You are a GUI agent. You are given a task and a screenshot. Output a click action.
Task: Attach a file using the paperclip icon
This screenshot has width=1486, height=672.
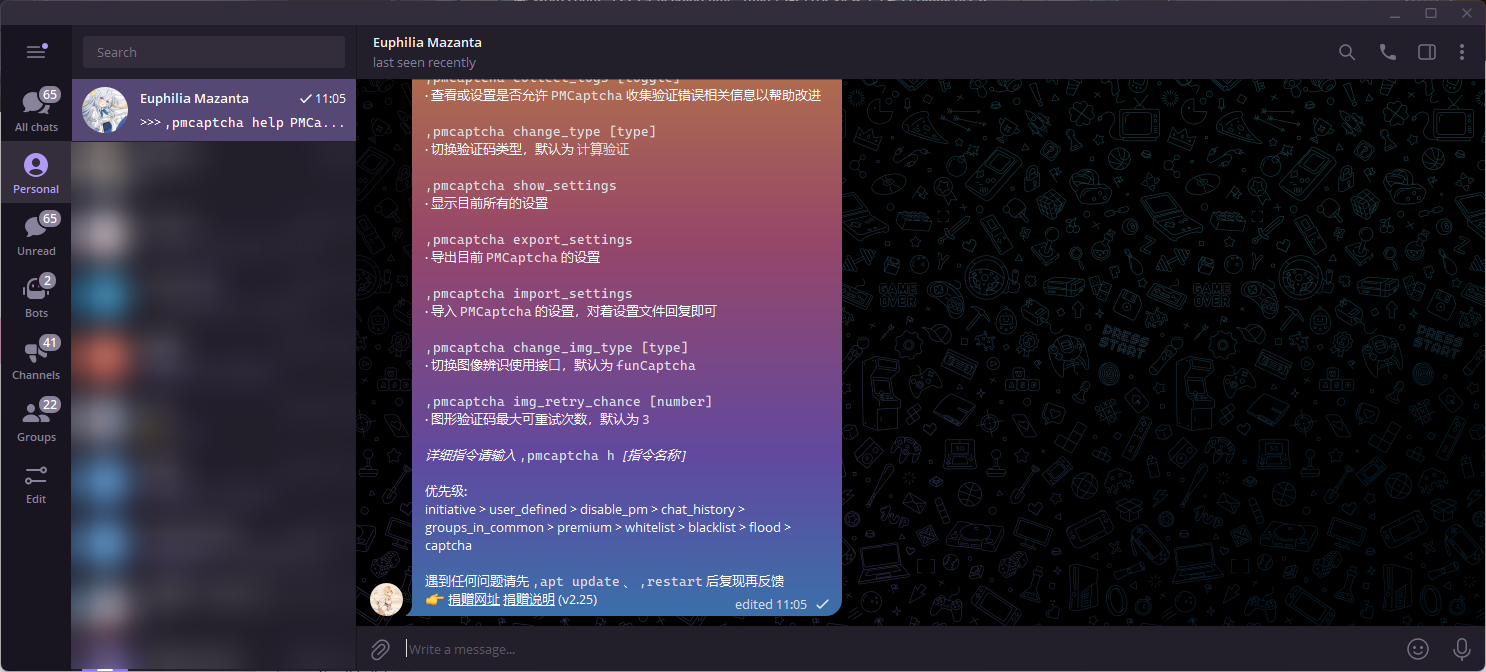point(379,649)
